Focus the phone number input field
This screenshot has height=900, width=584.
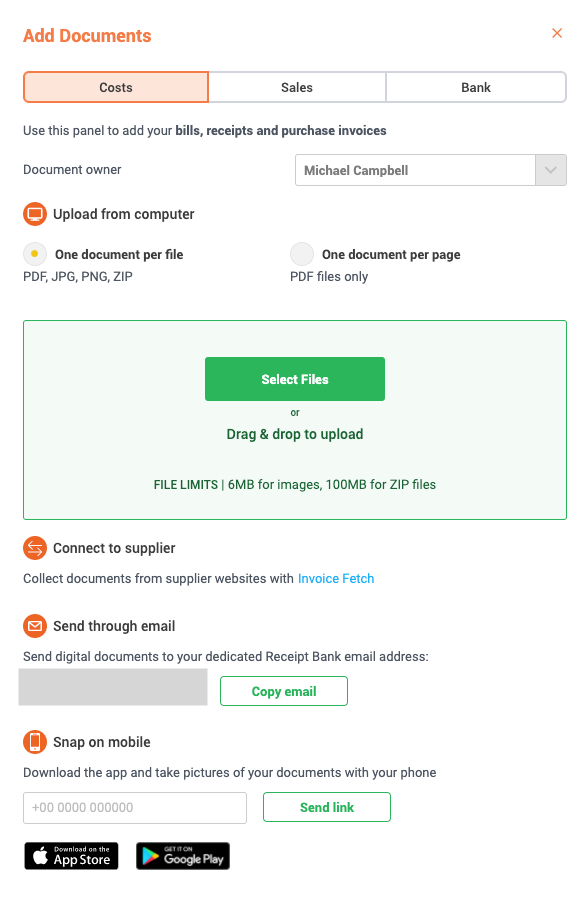[x=135, y=808]
